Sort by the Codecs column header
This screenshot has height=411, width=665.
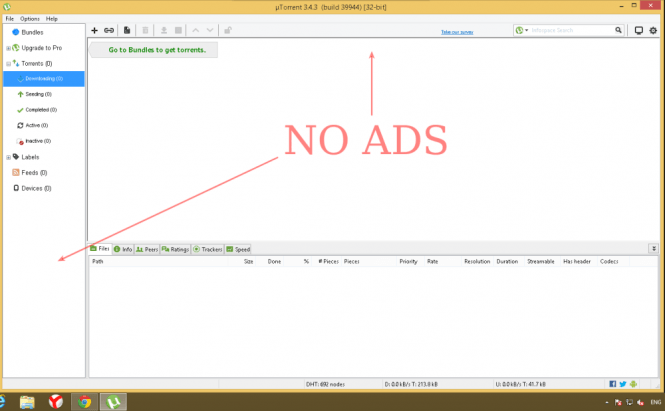tap(609, 261)
